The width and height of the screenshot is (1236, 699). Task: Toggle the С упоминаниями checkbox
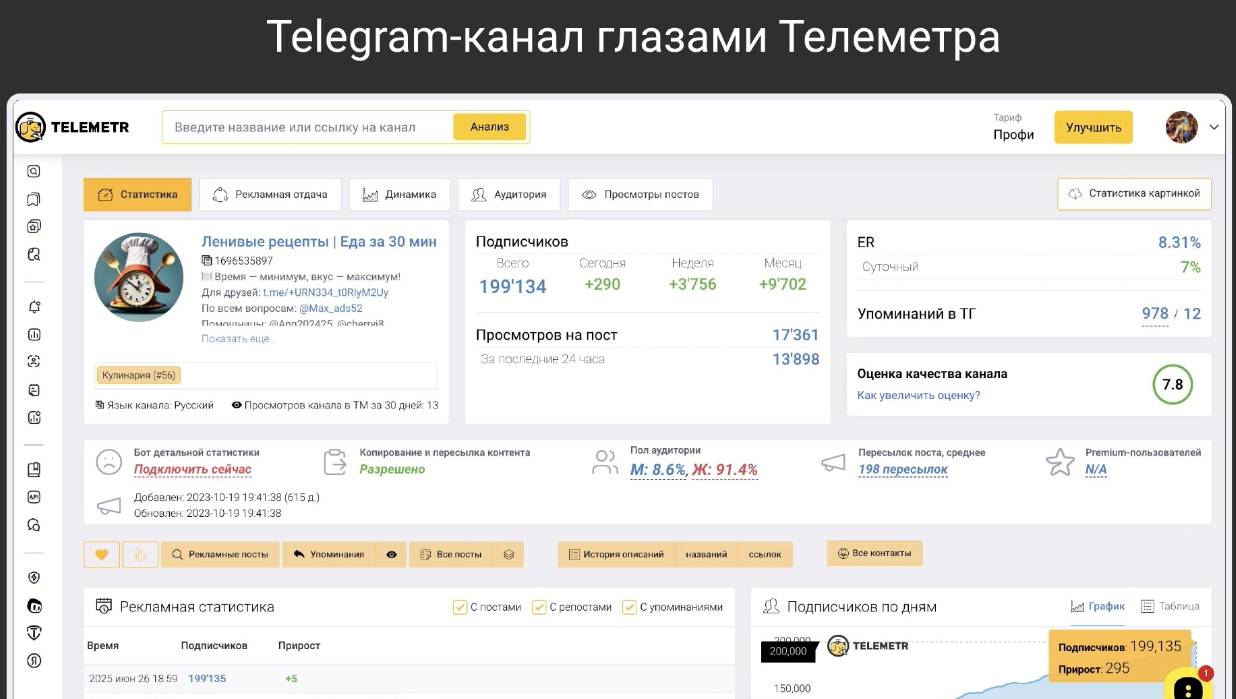tap(629, 607)
